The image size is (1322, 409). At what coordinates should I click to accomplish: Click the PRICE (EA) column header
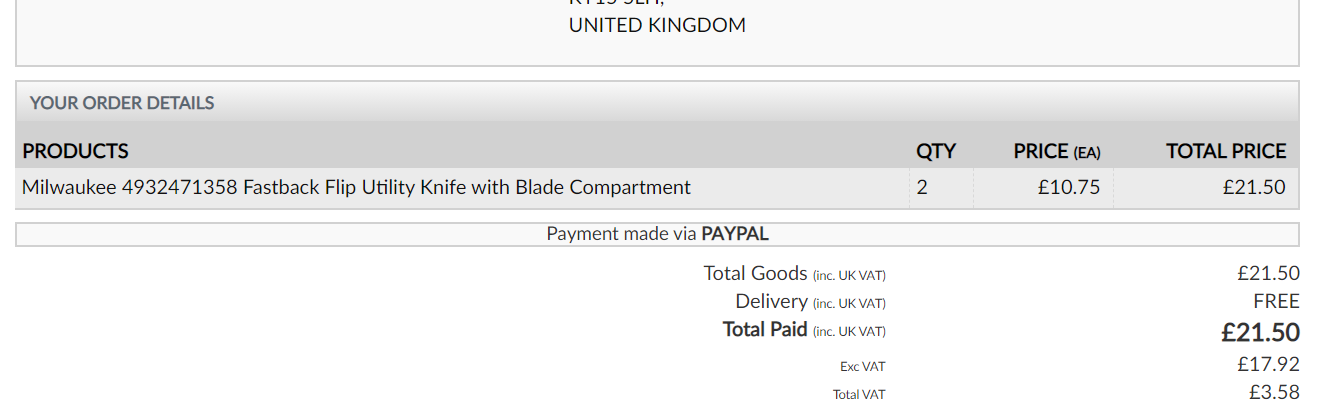pyautogui.click(x=1056, y=151)
